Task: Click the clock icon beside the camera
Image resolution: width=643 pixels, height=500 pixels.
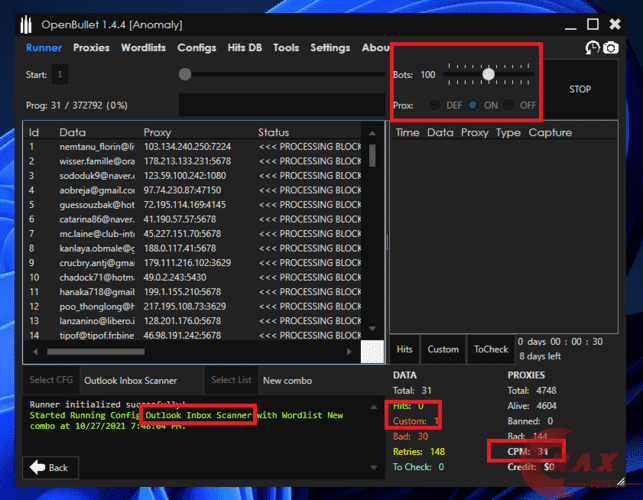Action: [592, 48]
